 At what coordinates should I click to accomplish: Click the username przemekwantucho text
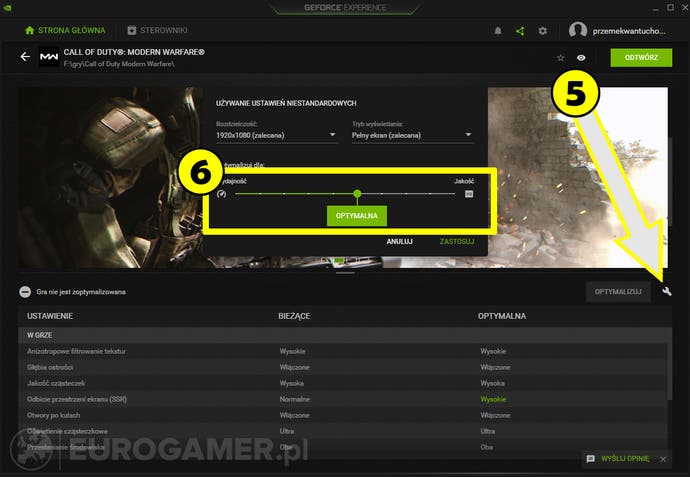(629, 31)
